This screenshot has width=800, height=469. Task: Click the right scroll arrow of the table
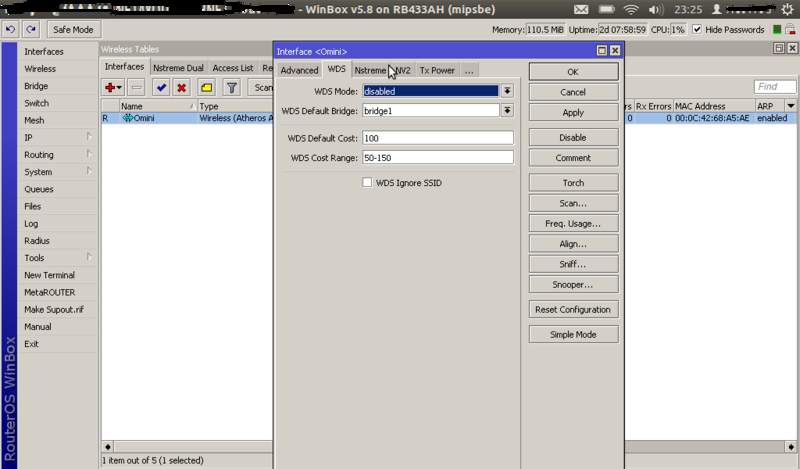[791, 447]
